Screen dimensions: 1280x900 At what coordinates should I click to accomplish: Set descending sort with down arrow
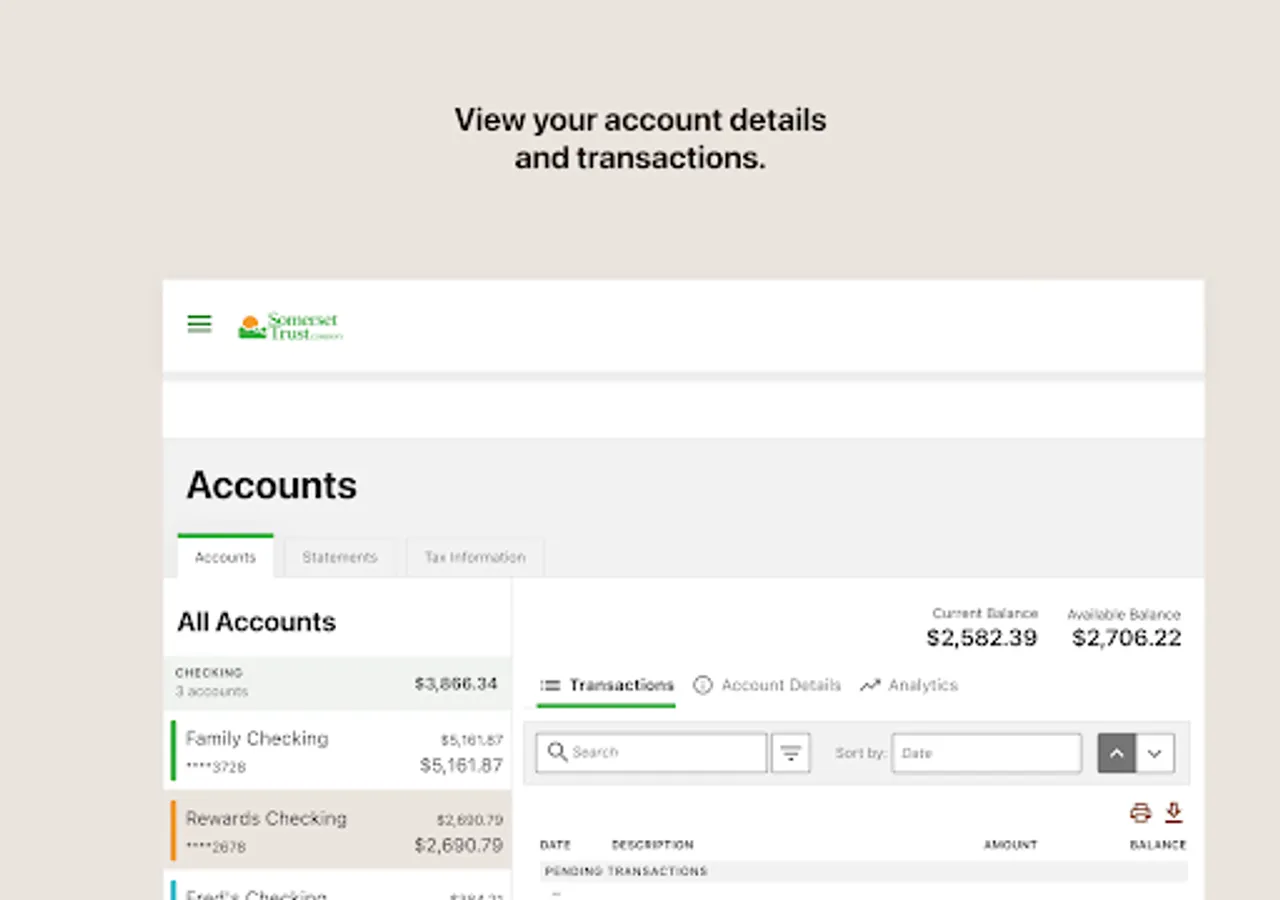(x=1155, y=753)
